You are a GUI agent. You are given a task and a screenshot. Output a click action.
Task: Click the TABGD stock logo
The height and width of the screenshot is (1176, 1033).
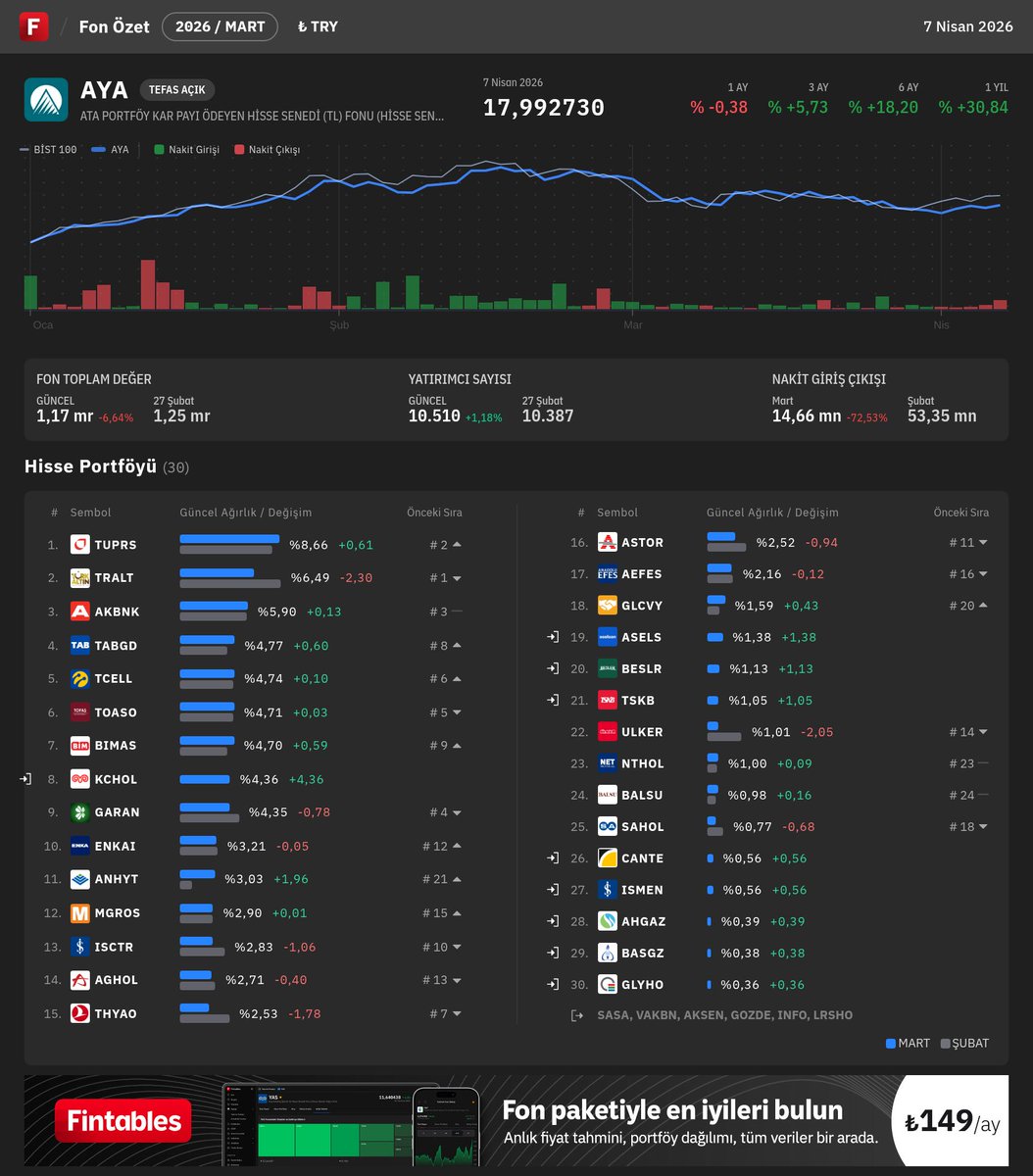80,646
